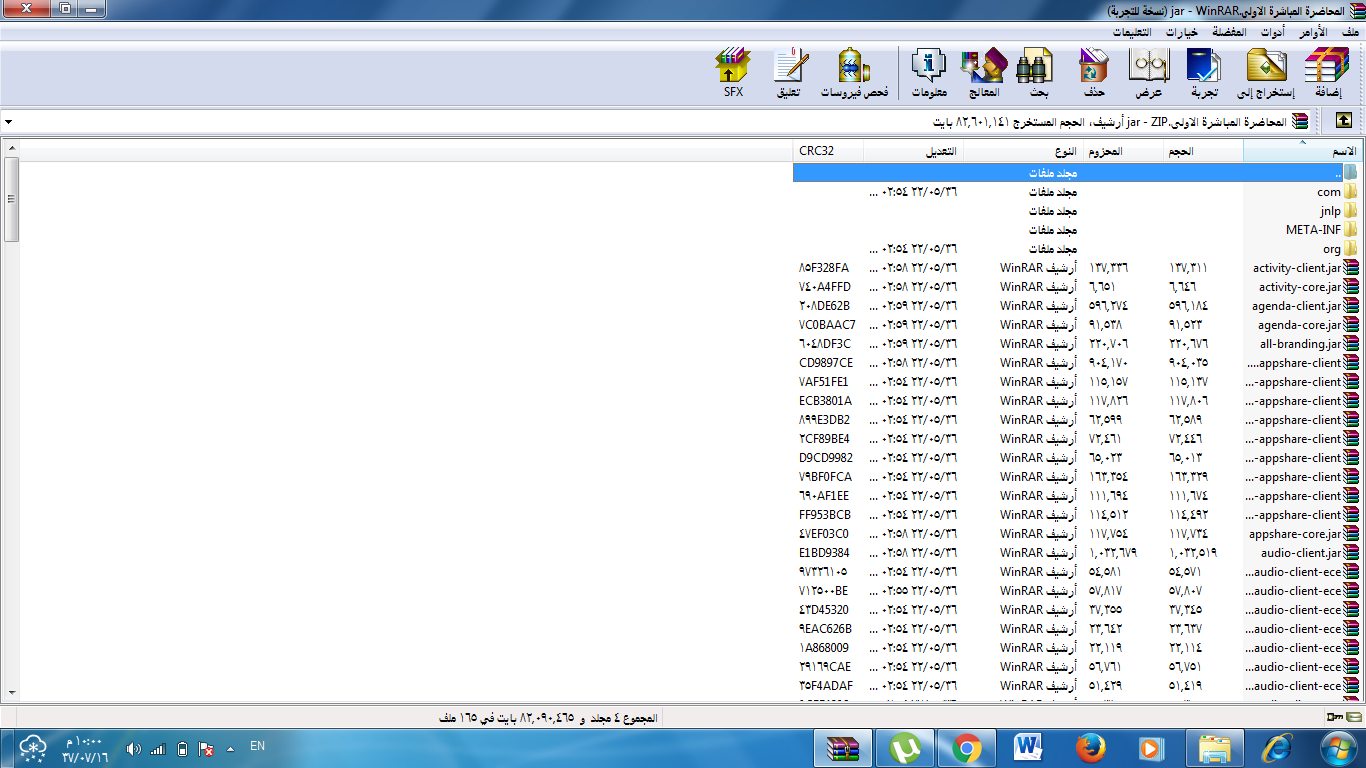
Task: Open the المفضلة (Favorites) menu
Action: click(1229, 32)
